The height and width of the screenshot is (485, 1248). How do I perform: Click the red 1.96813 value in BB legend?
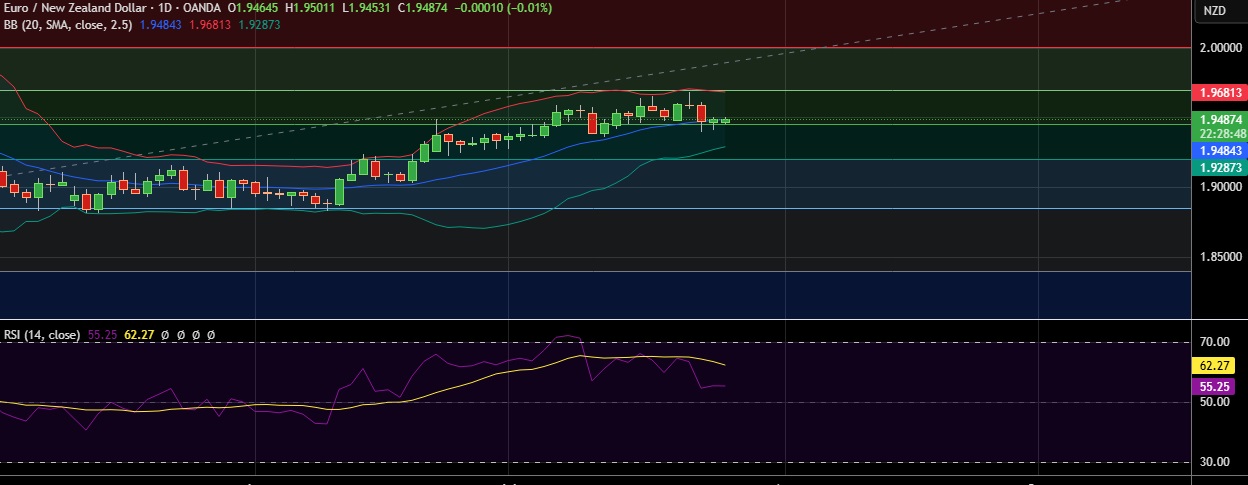point(210,24)
